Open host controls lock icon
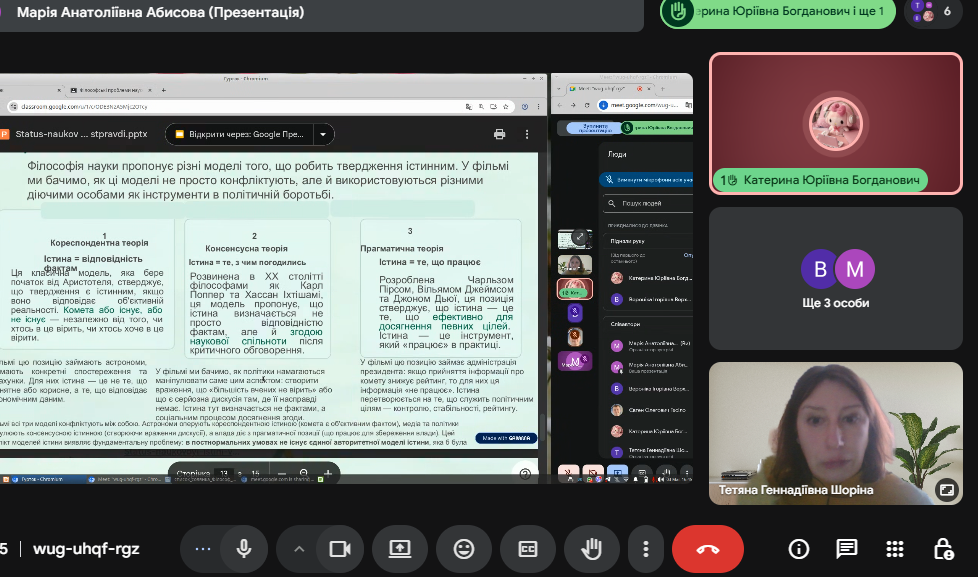 pyautogui.click(x=943, y=548)
